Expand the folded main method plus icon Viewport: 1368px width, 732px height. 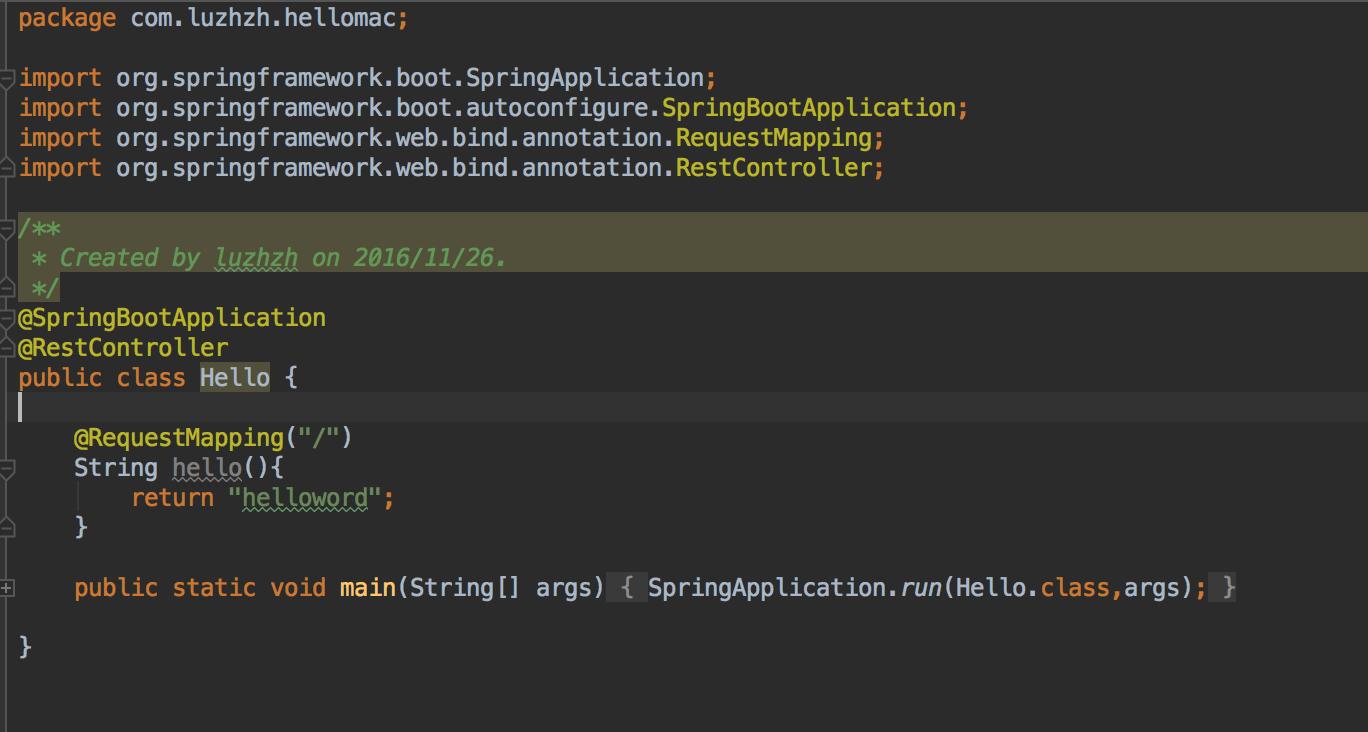[x=7, y=588]
